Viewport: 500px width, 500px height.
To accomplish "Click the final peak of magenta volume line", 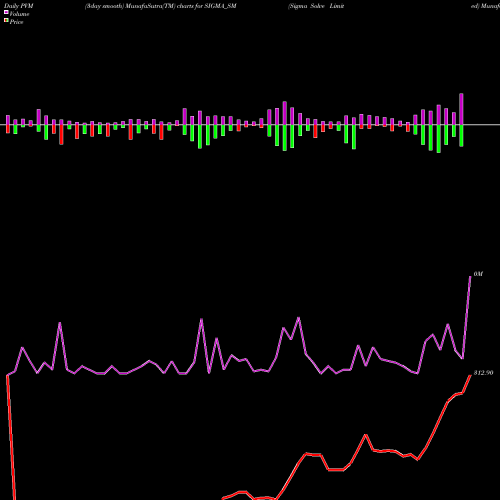I will (470, 277).
